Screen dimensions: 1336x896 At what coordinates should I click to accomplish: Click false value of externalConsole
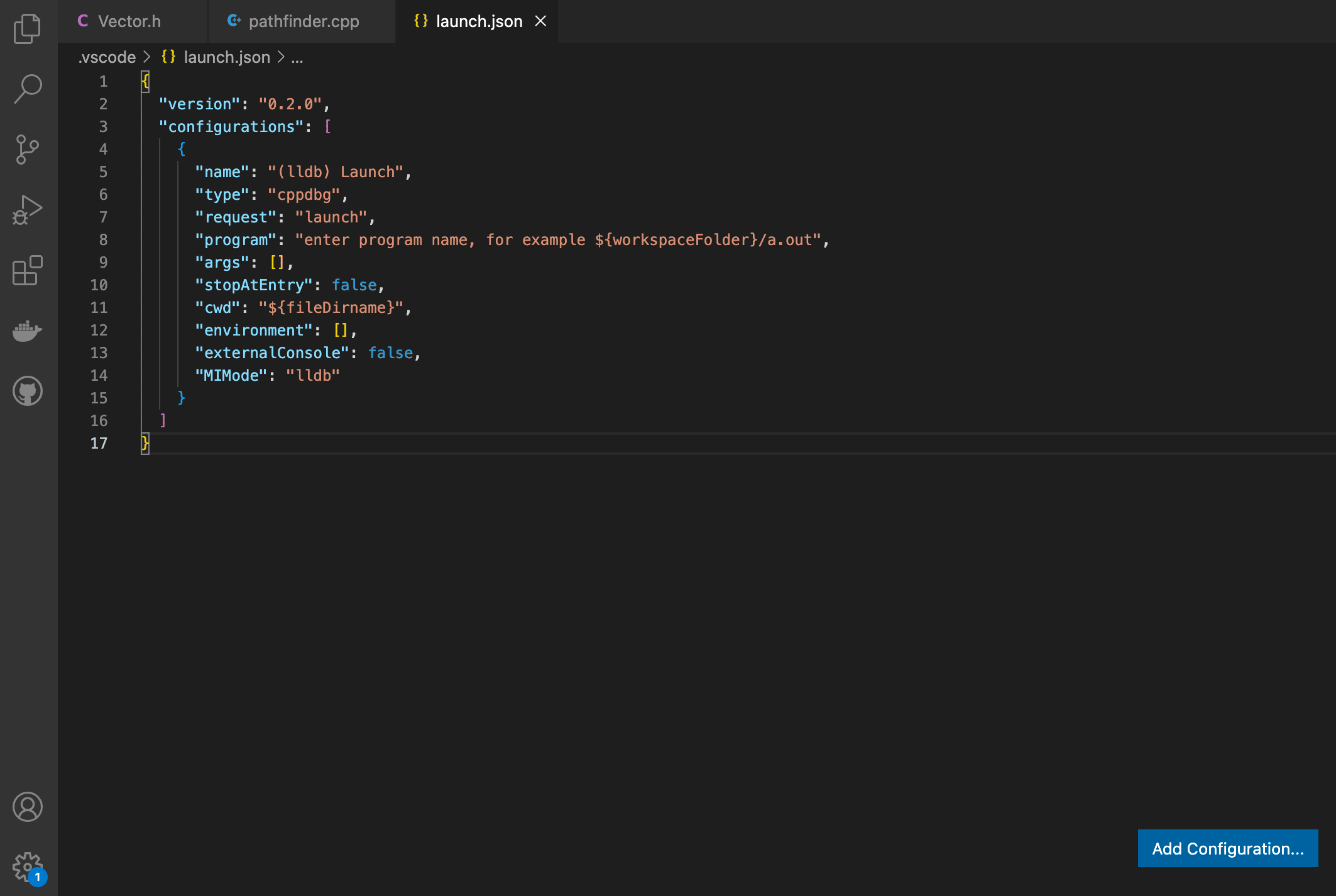[391, 353]
